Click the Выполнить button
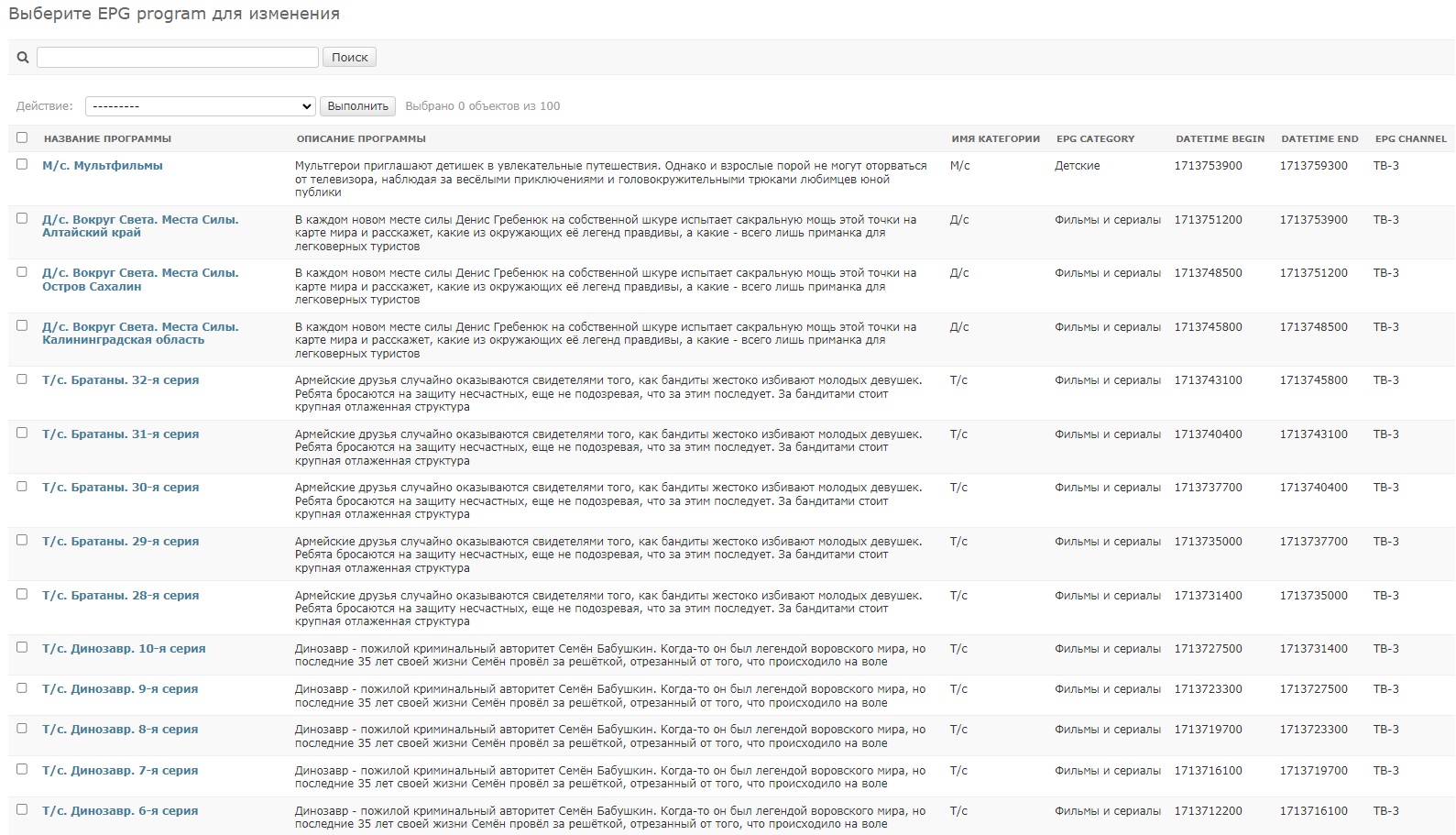The width and height of the screenshot is (1456, 835). click(x=358, y=106)
